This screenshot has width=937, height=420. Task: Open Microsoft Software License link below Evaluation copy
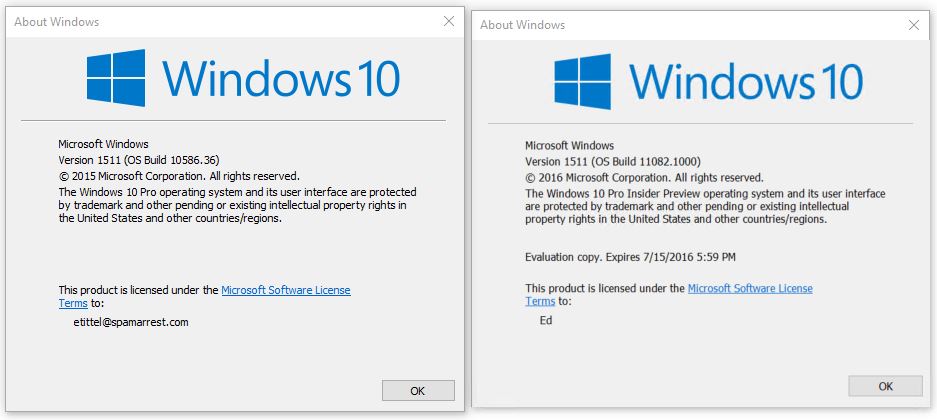click(x=750, y=289)
